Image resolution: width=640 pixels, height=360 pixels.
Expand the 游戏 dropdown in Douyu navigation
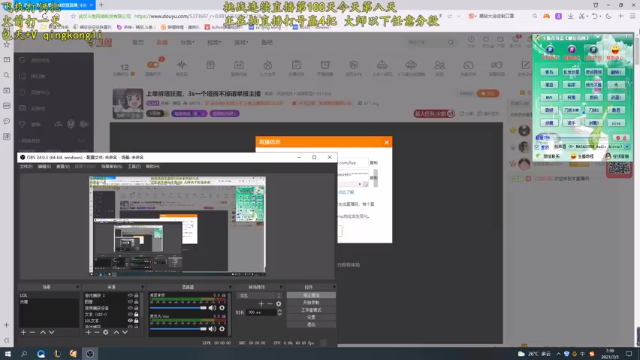(241, 42)
